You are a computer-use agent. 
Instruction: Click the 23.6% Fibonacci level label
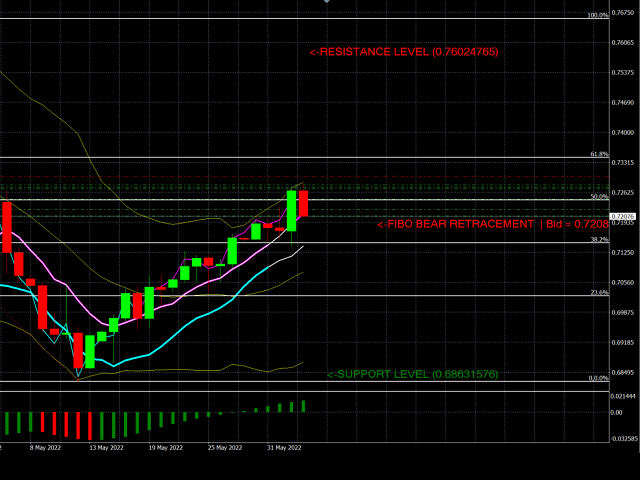click(599, 293)
